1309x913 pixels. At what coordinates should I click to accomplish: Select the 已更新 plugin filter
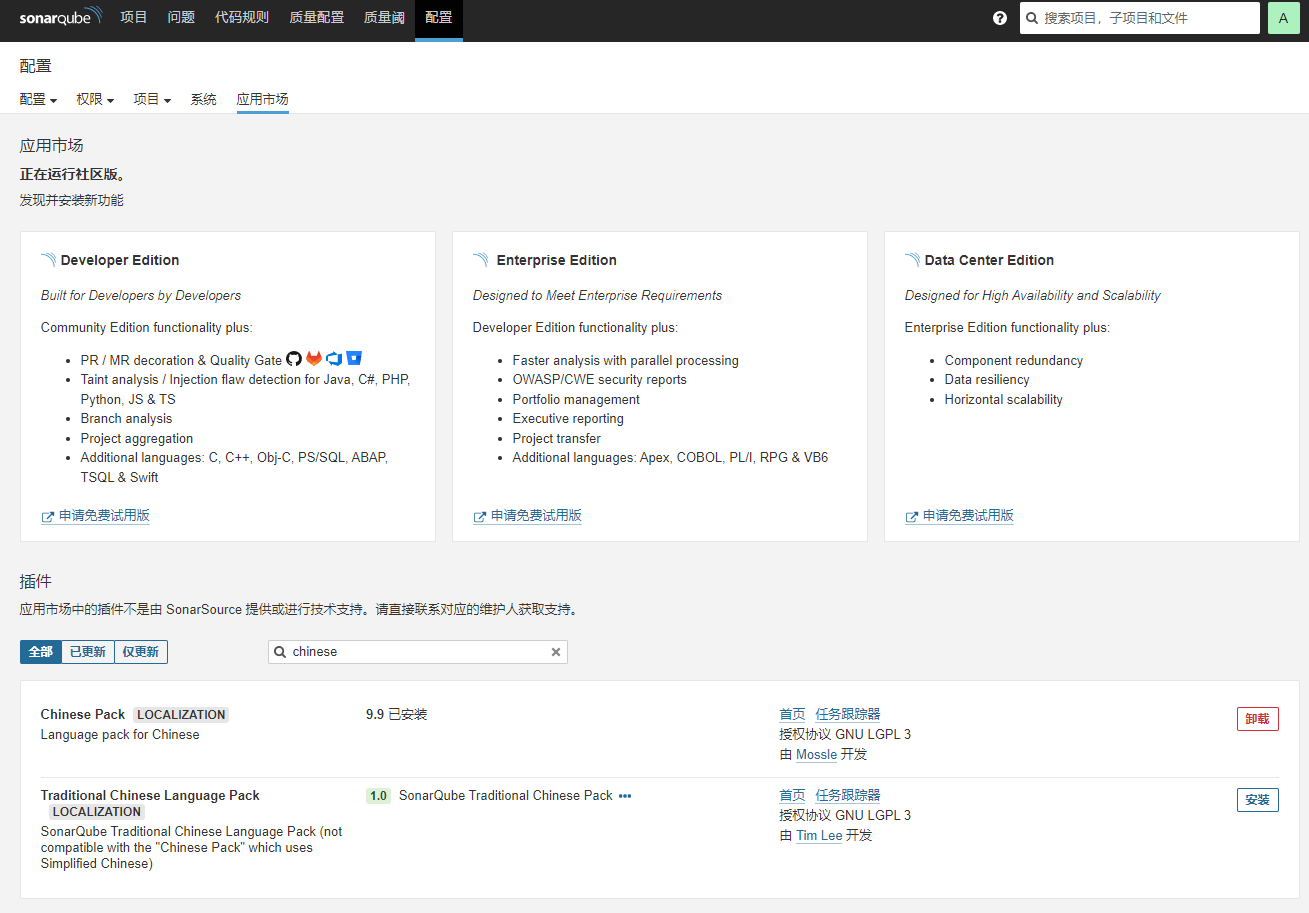pyautogui.click(x=88, y=652)
